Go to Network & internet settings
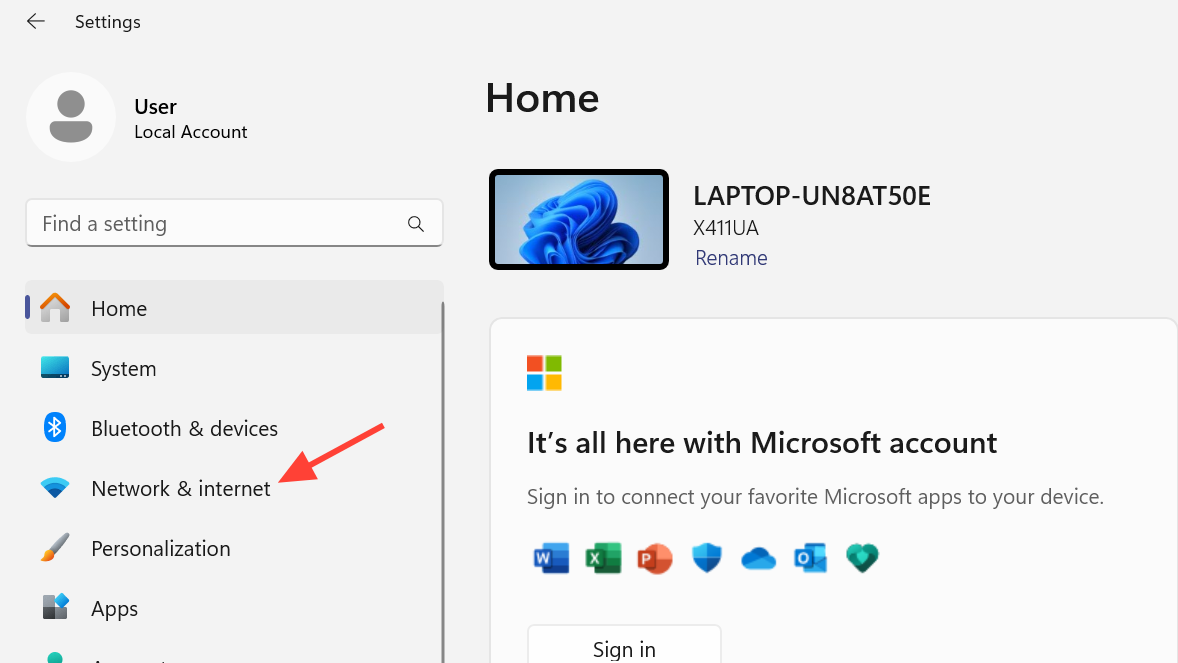The width and height of the screenshot is (1178, 663). coord(180,489)
